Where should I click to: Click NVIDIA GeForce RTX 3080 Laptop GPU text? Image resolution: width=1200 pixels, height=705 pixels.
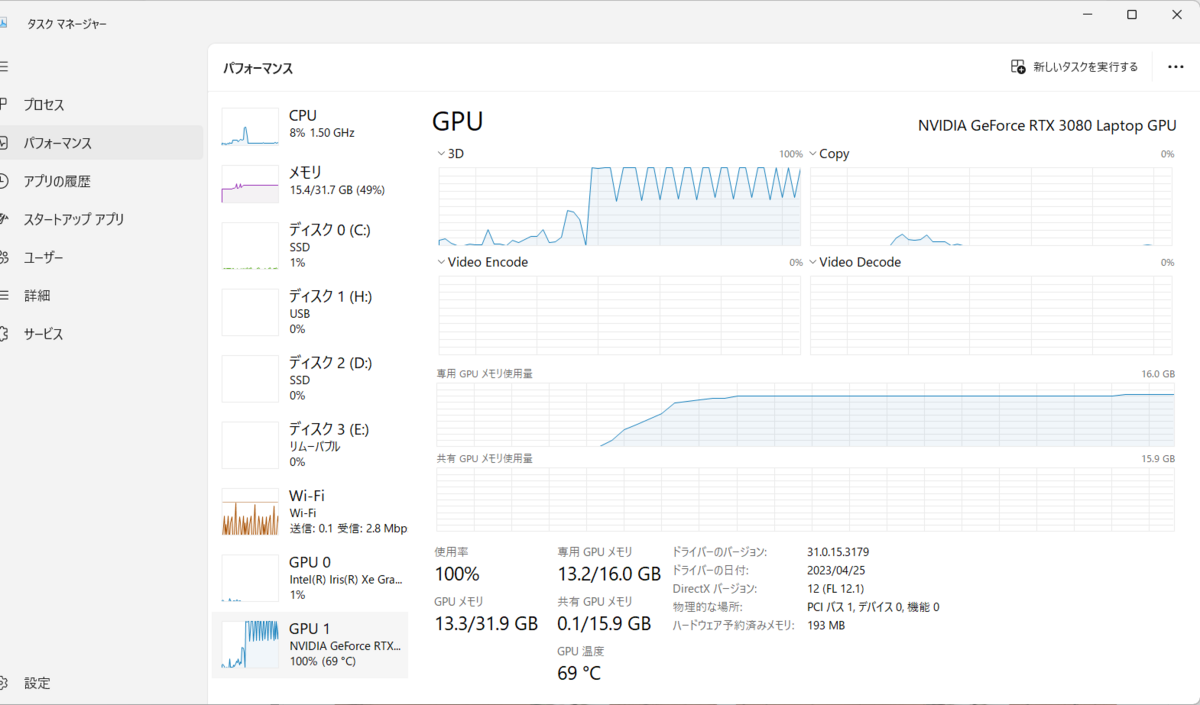[x=1047, y=126]
